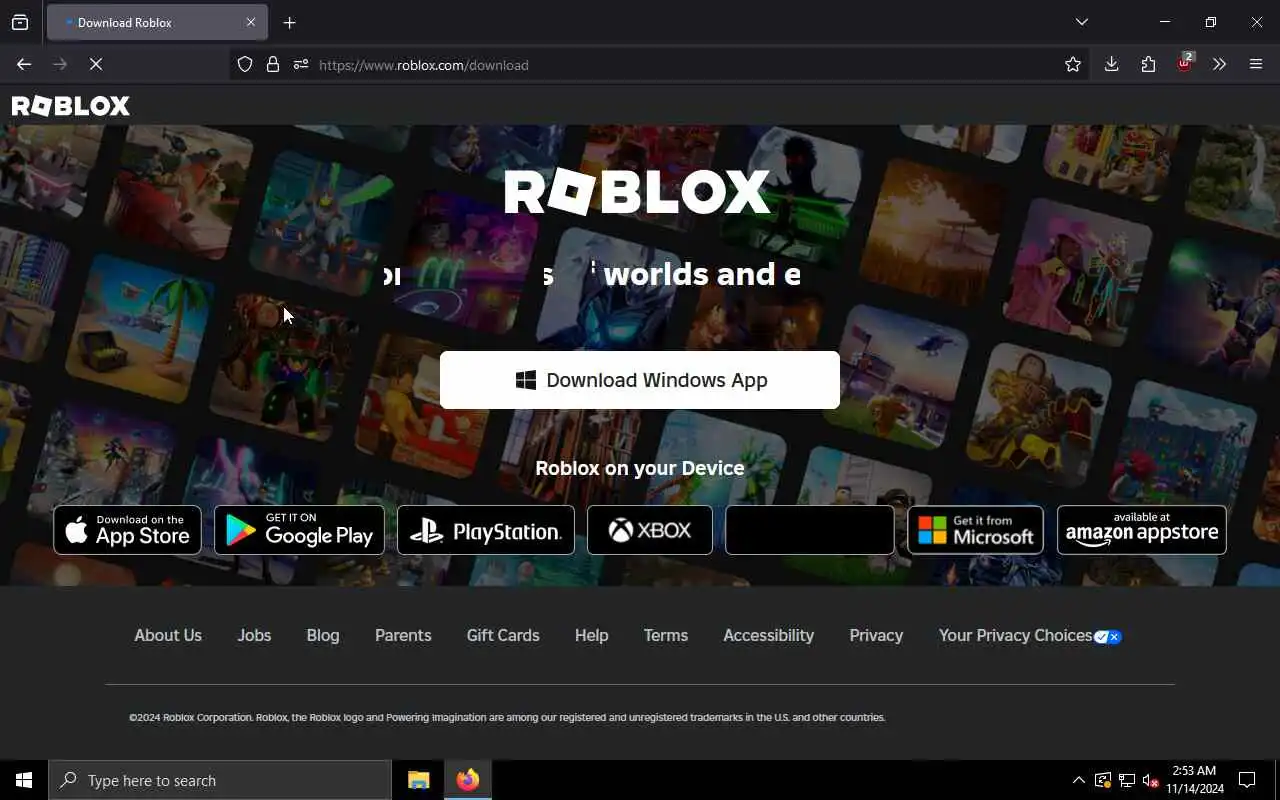Show more toolbar tools chevrons
This screenshot has width=1280, height=800.
1219,64
